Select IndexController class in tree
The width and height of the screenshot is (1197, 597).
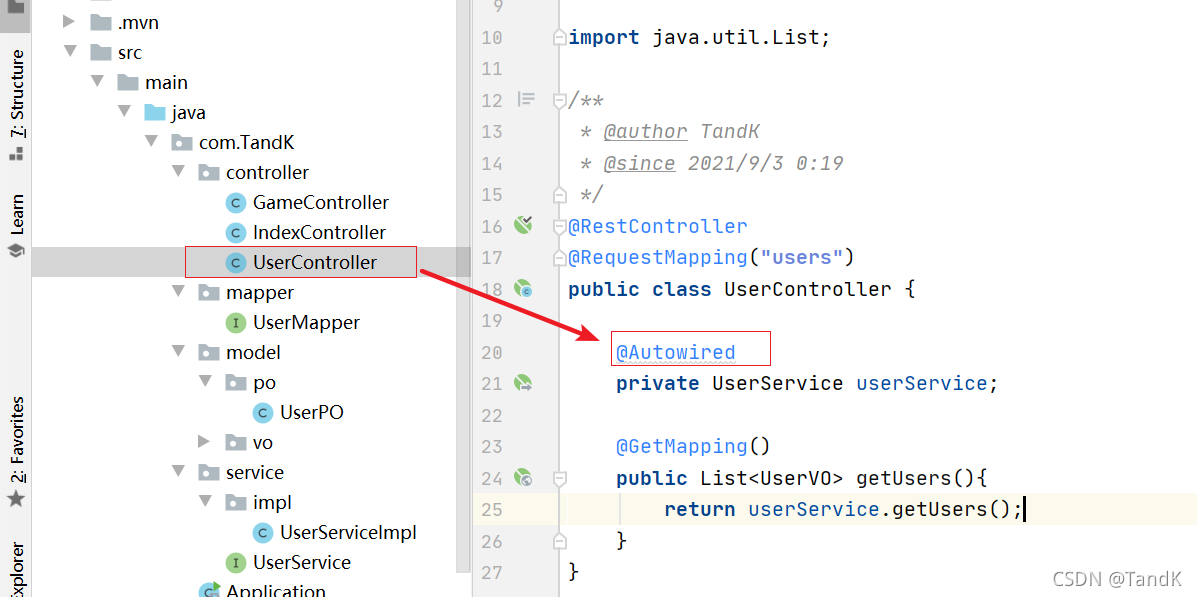coord(319,232)
